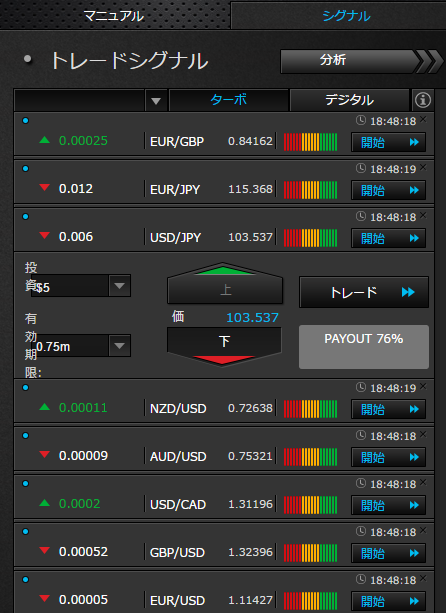The height and width of the screenshot is (613, 446).
Task: Click 開始 for EUR/JPY signal
Action: [388, 190]
